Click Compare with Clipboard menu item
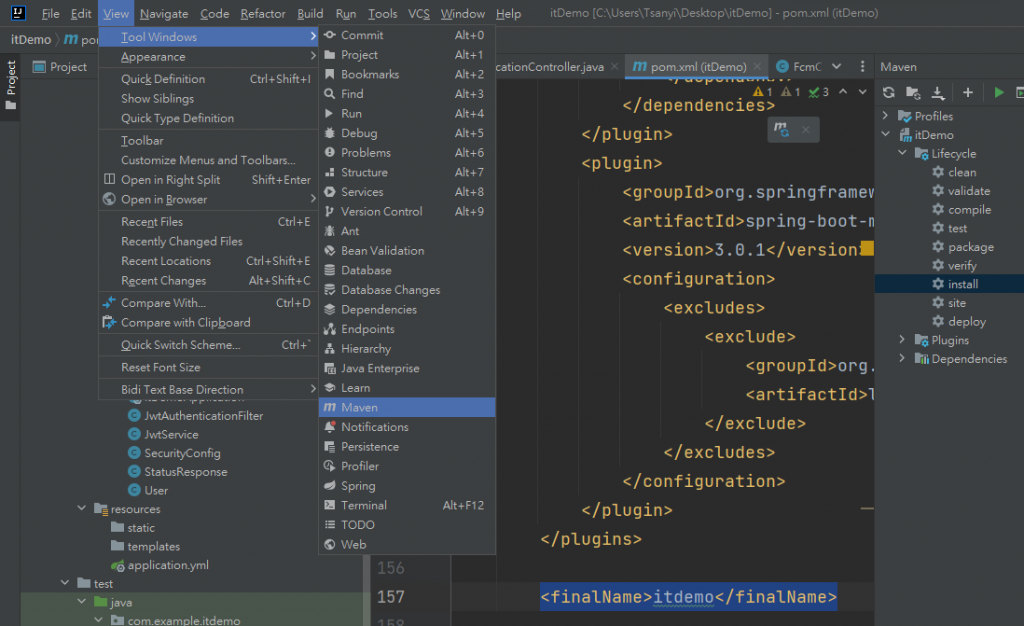Viewport: 1024px width, 626px height. pyautogui.click(x=208, y=322)
